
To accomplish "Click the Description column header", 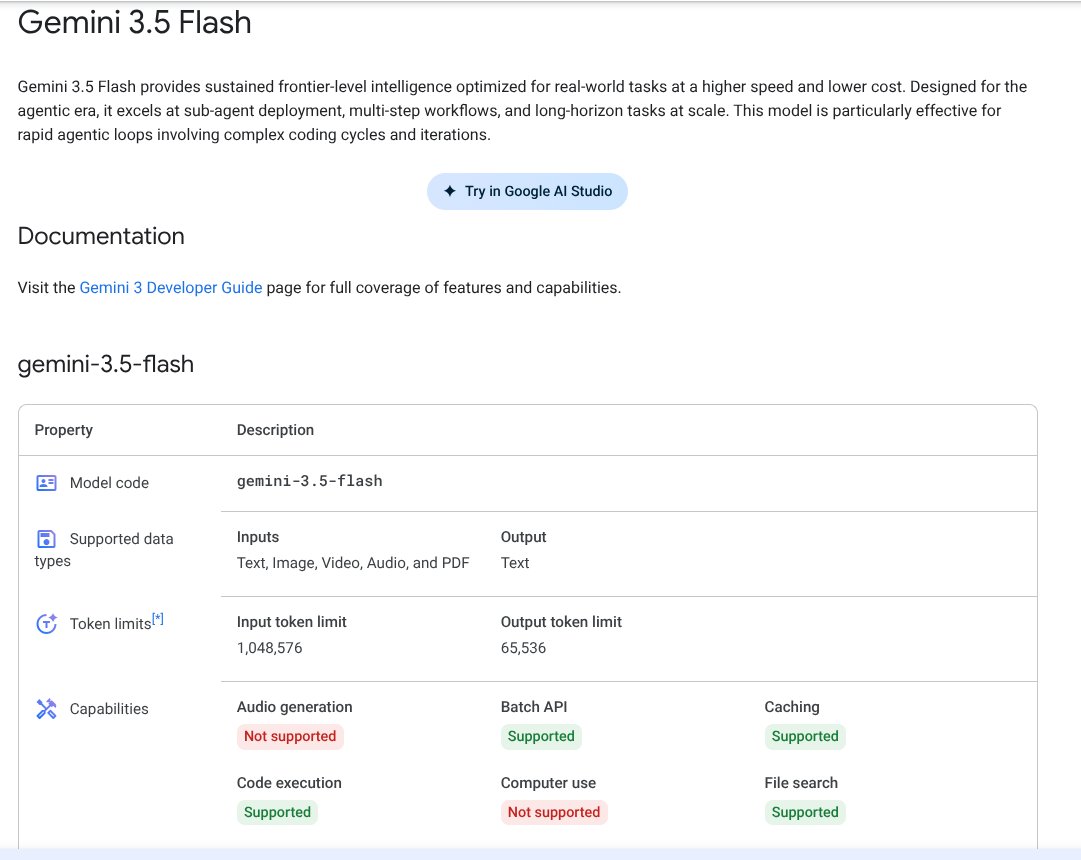I will point(275,430).
